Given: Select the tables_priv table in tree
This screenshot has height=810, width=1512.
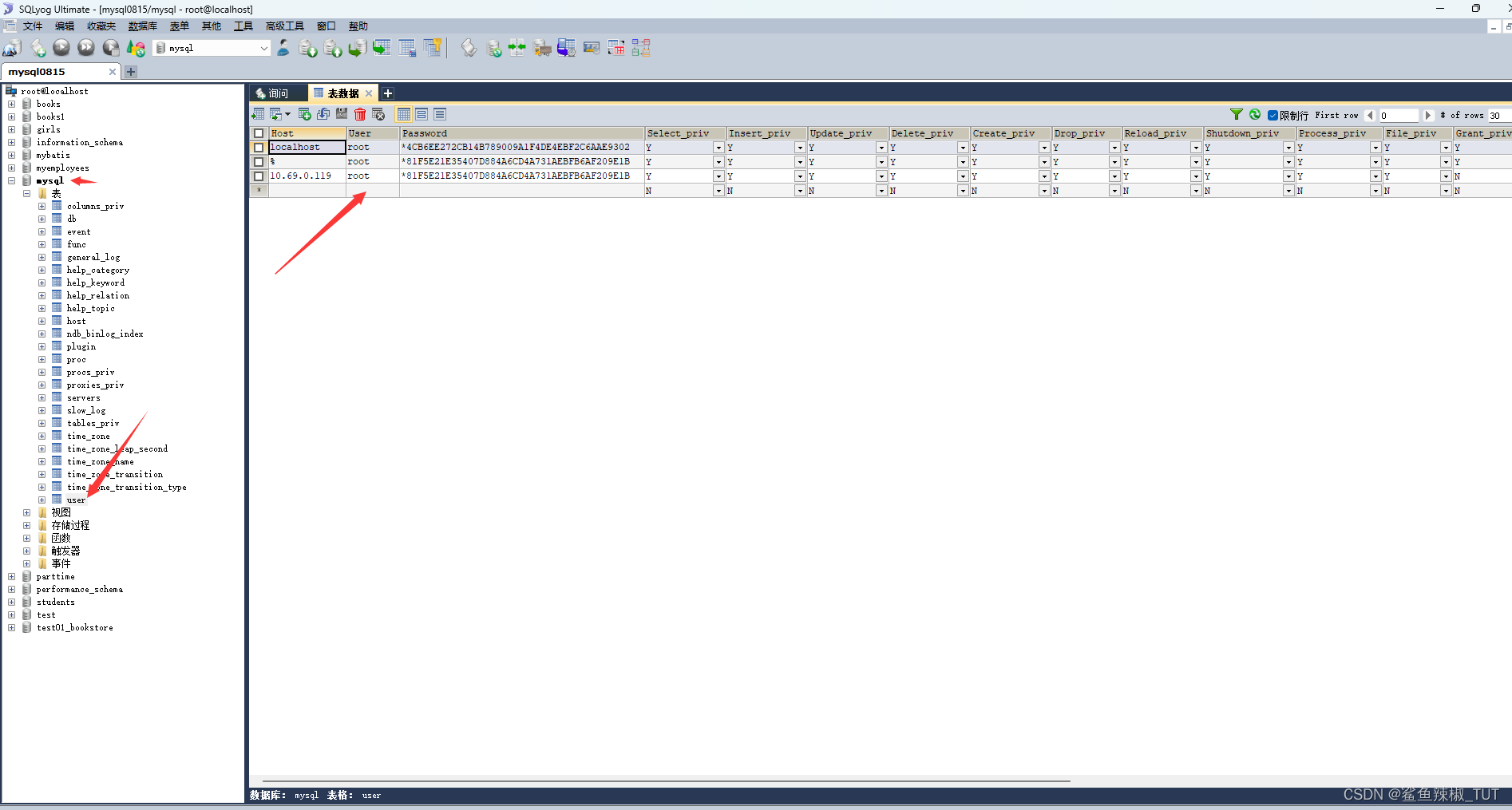Looking at the screenshot, I should pyautogui.click(x=93, y=423).
